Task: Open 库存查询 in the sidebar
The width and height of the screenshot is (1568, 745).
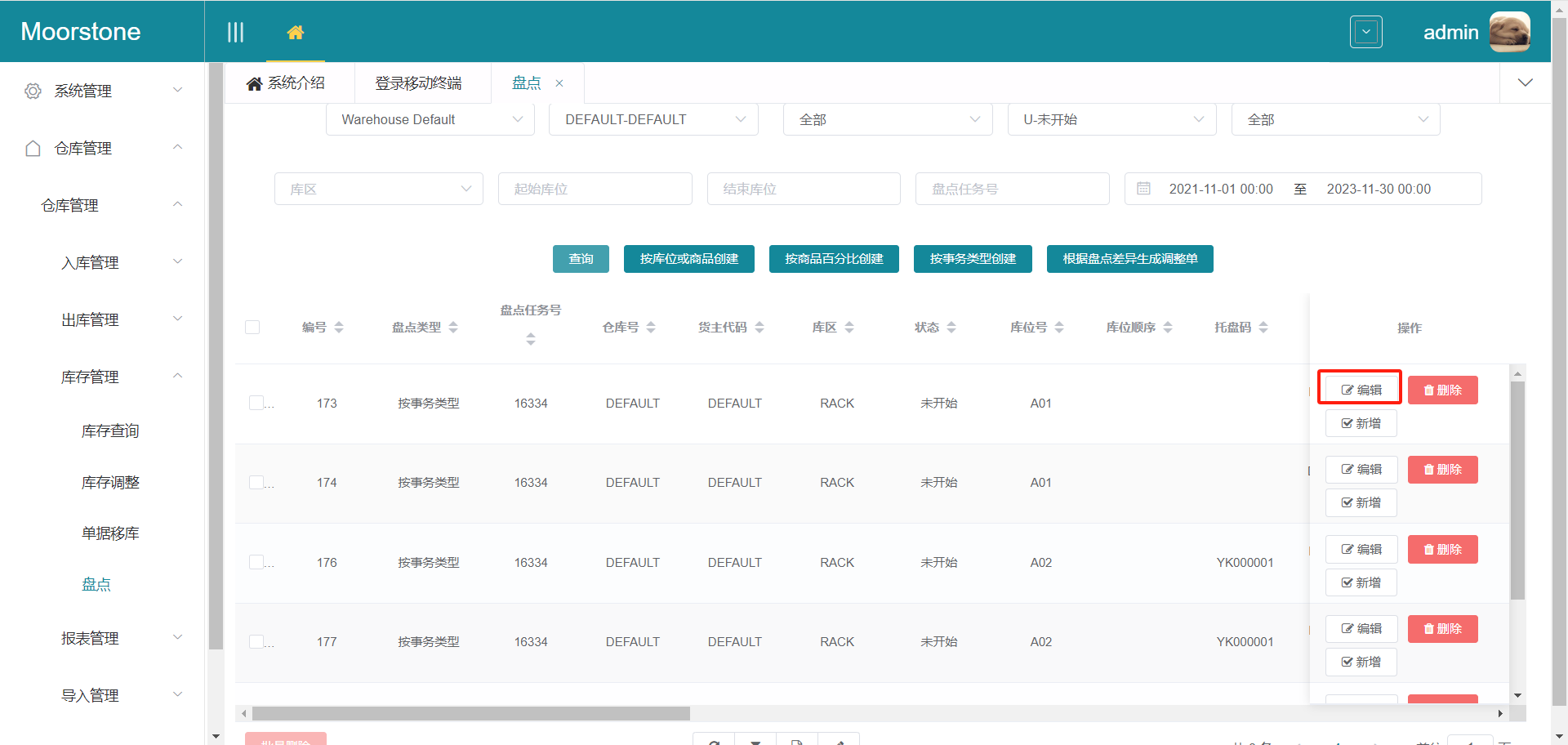Action: pos(110,431)
